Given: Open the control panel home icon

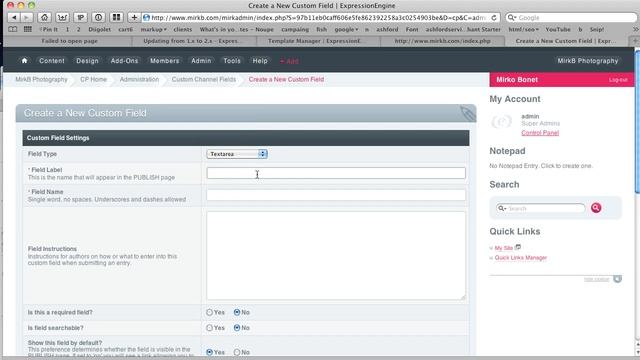Looking at the screenshot, I should click(x=24, y=60).
